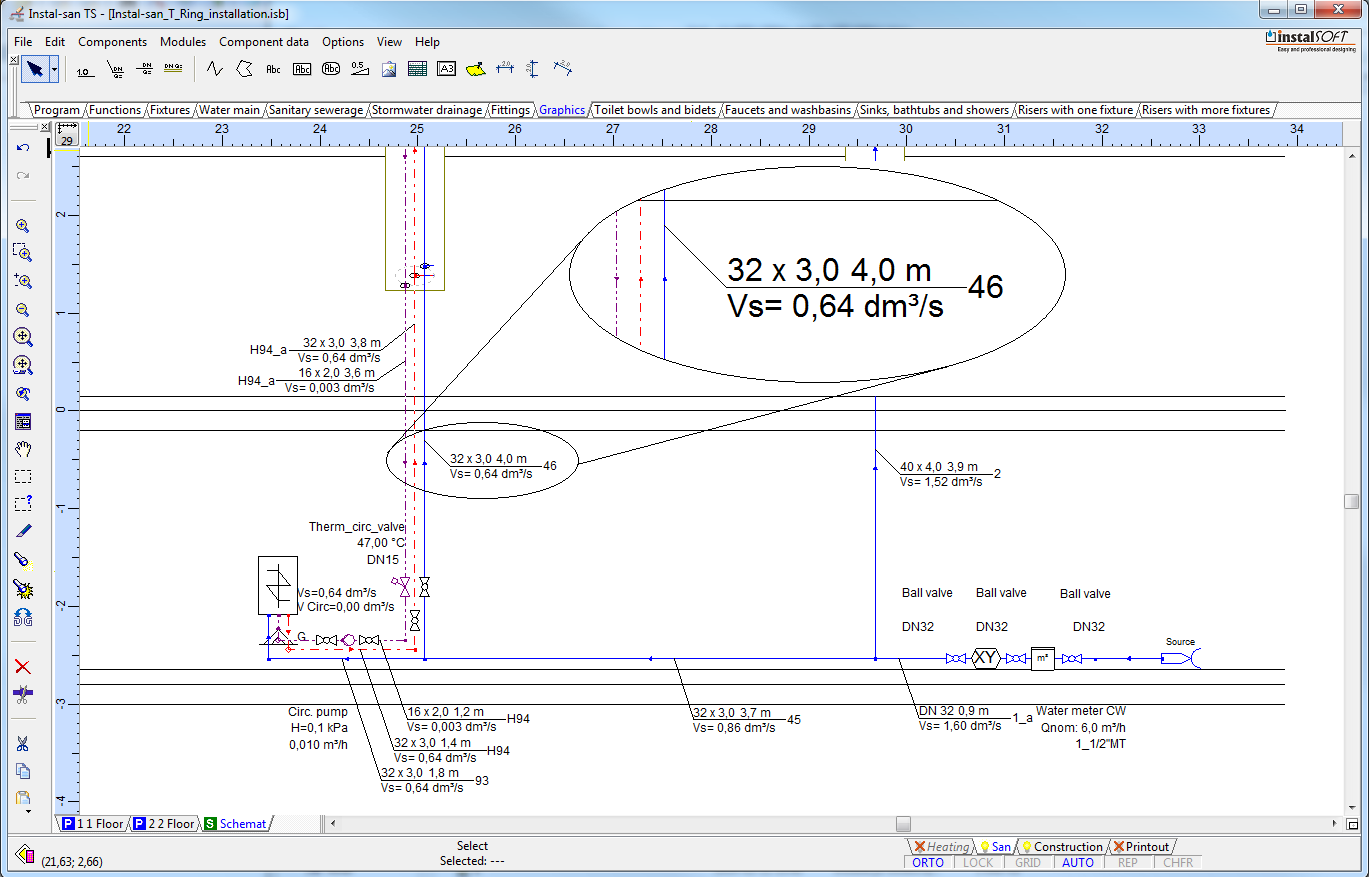The width and height of the screenshot is (1369, 877).
Task: Click the zoom out magnifier
Action: click(23, 310)
